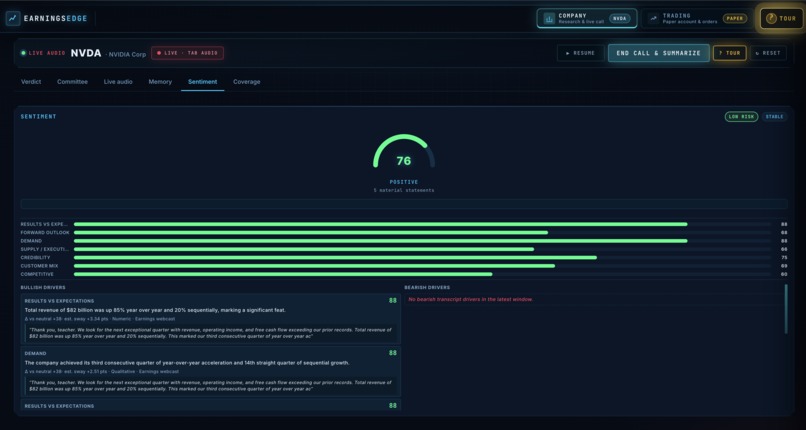Click the NVDA ticker badge in the Company tab
806x430 pixels.
620,18
